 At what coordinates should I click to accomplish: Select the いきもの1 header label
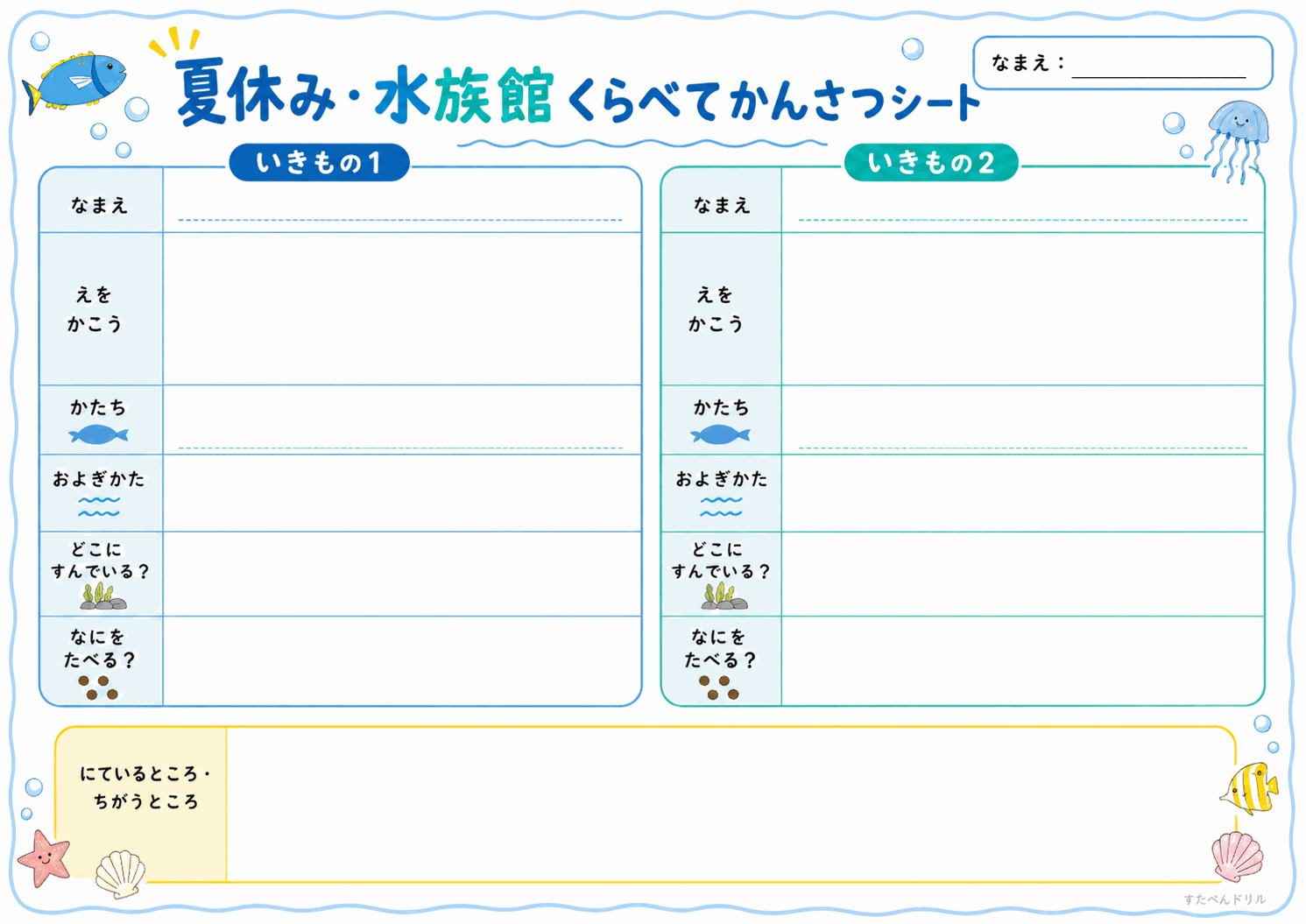tap(319, 163)
